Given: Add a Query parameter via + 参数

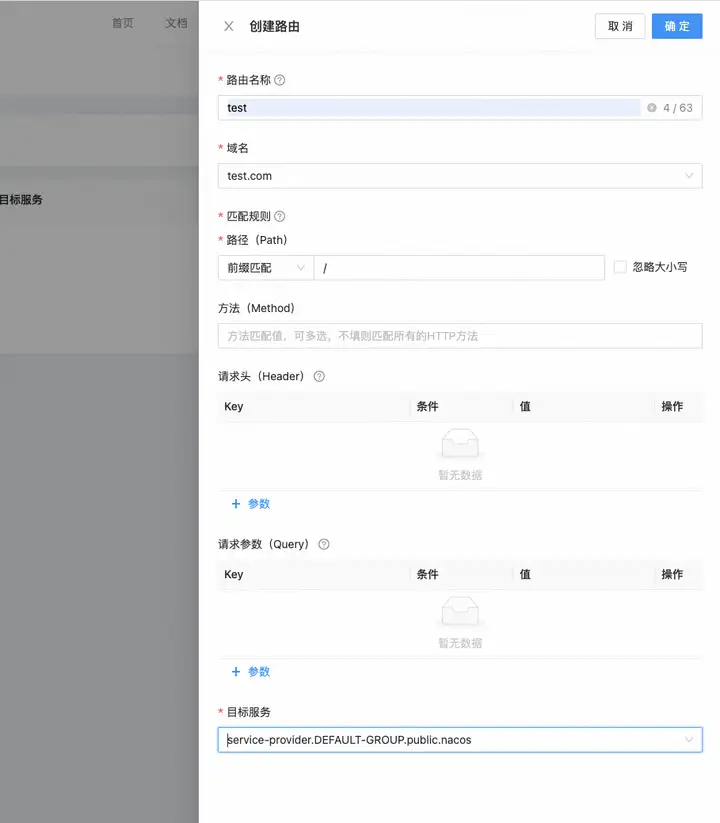Looking at the screenshot, I should coord(251,672).
